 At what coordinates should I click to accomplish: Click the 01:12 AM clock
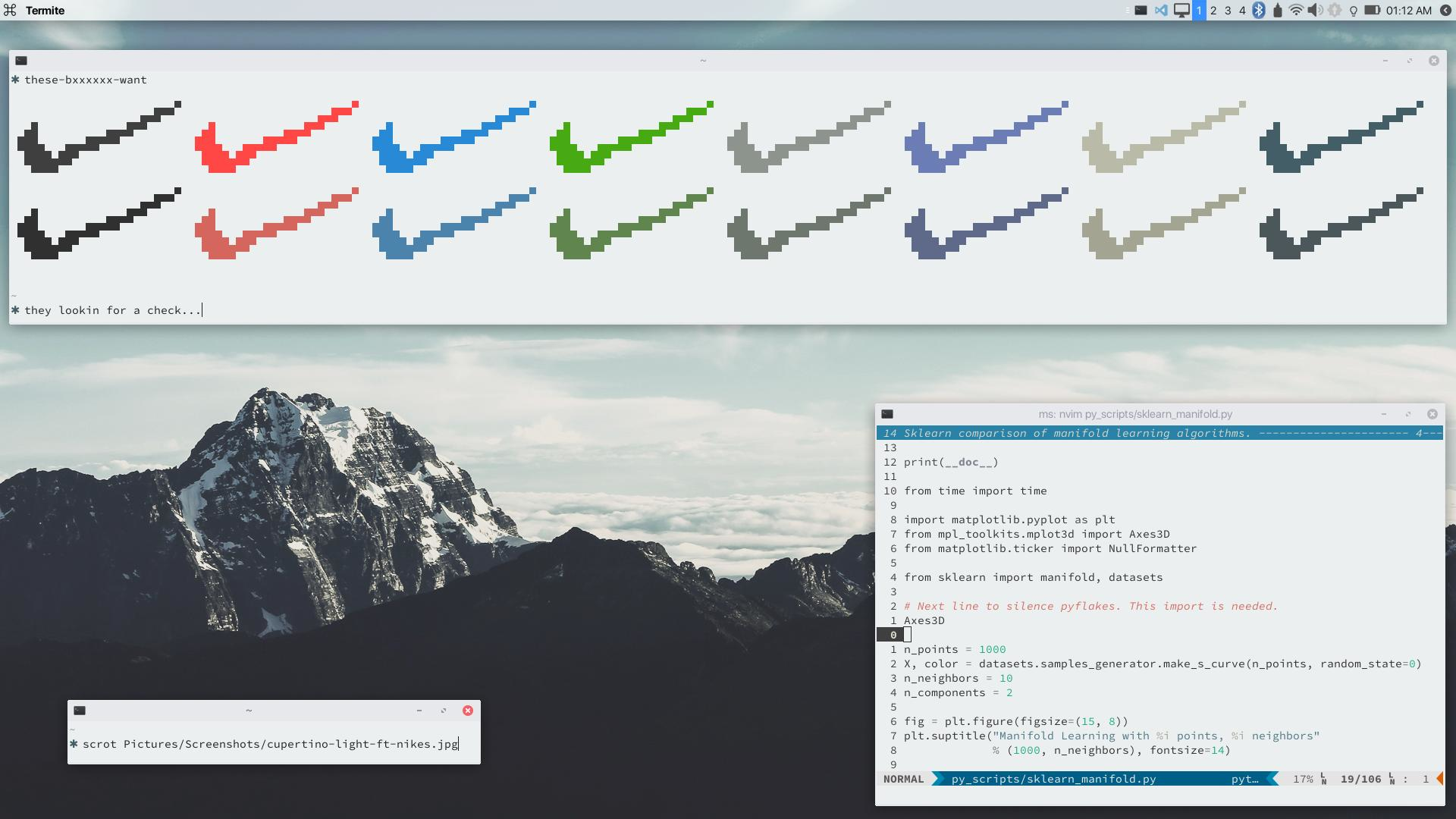[1408, 10]
